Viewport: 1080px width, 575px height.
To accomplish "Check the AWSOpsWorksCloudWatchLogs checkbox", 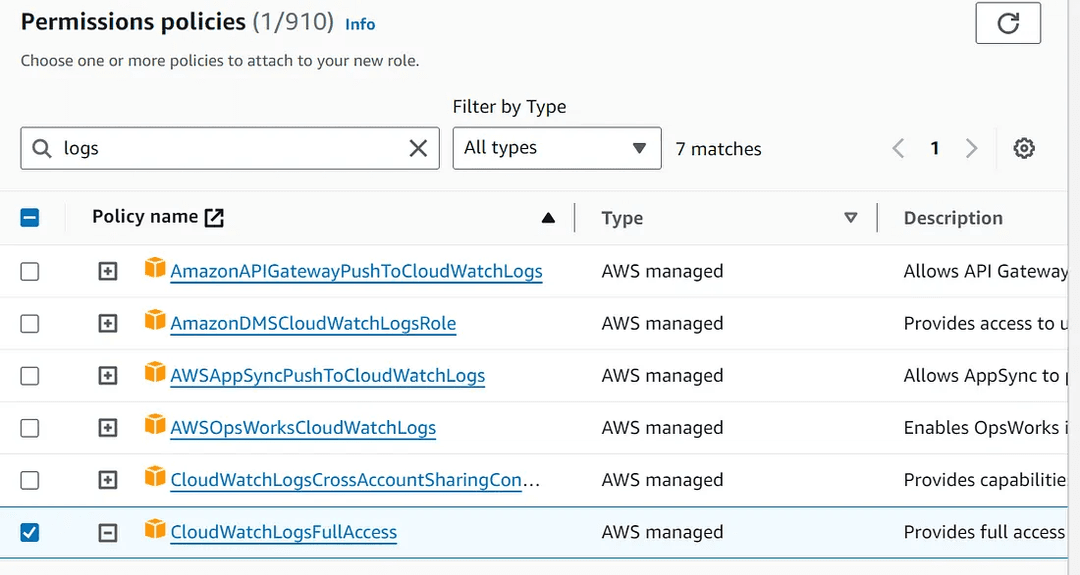I will 30,428.
